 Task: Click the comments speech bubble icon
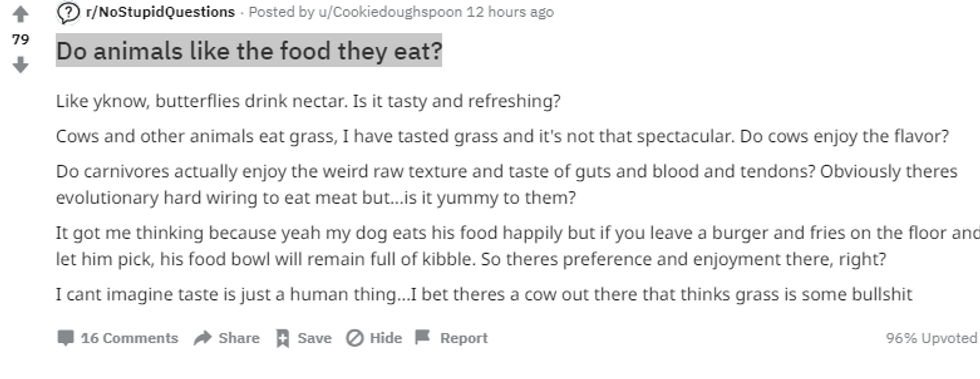(66, 338)
